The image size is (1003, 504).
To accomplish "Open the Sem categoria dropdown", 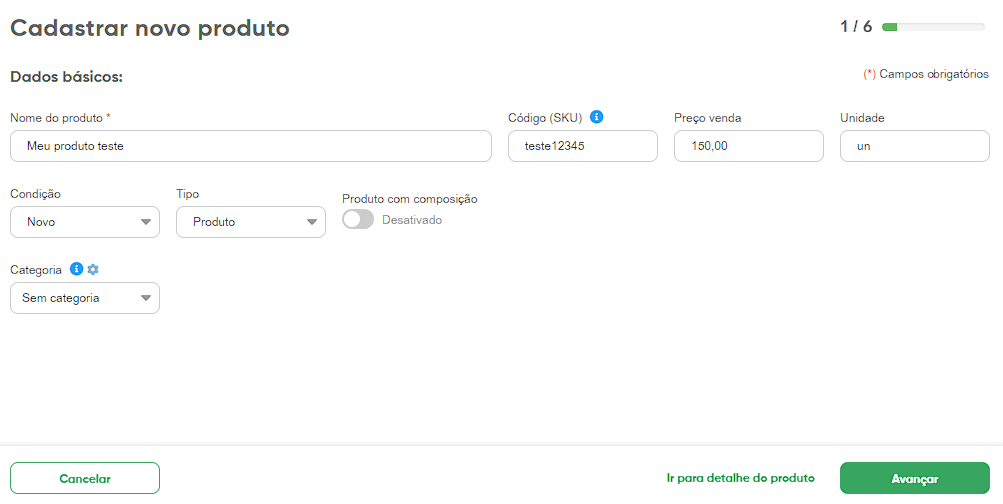I will pyautogui.click(x=85, y=298).
